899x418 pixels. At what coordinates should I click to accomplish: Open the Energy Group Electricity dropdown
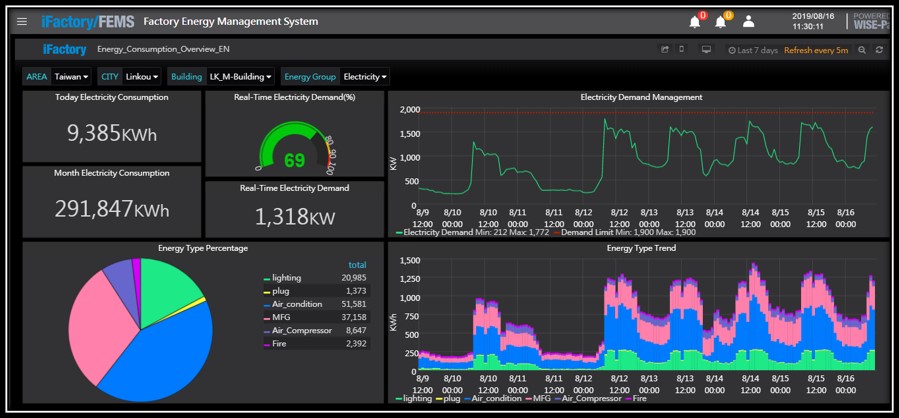[365, 76]
